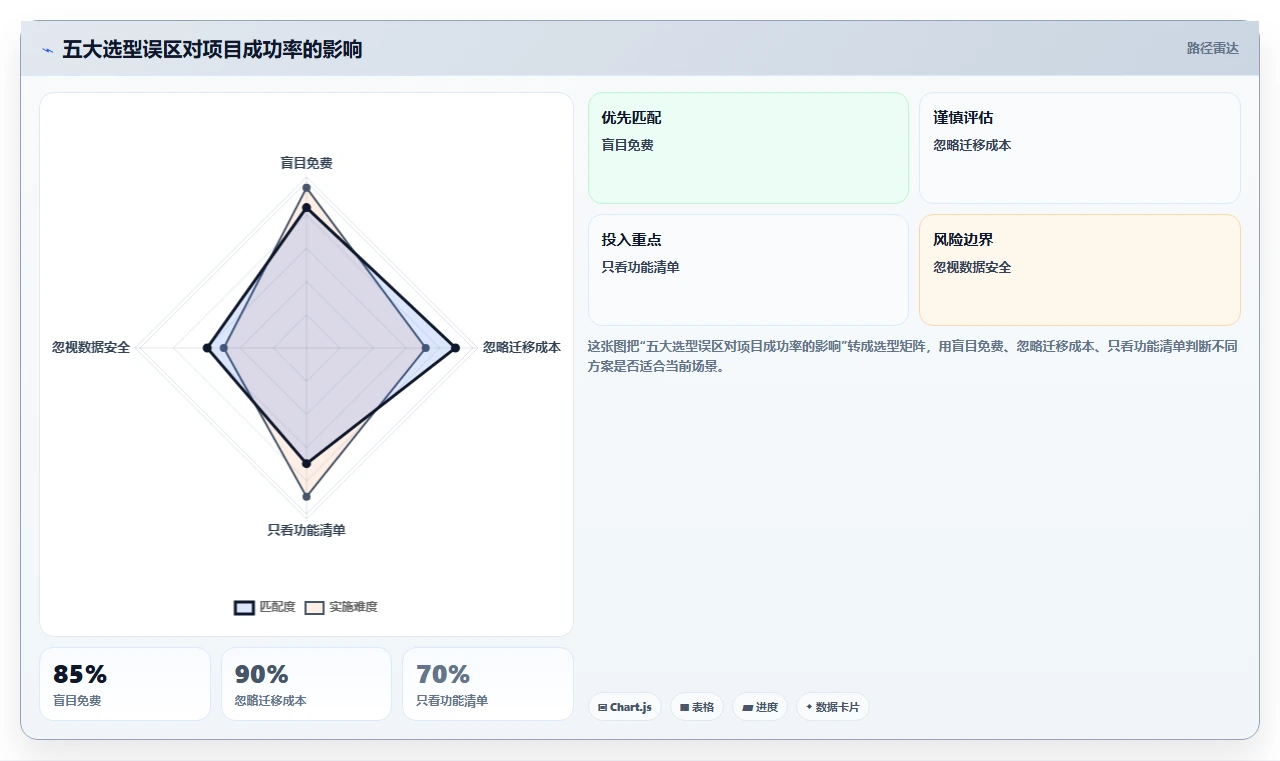This screenshot has width=1280, height=761.
Task: Click the 忽略迁移成本 radar axis label
Action: [521, 347]
